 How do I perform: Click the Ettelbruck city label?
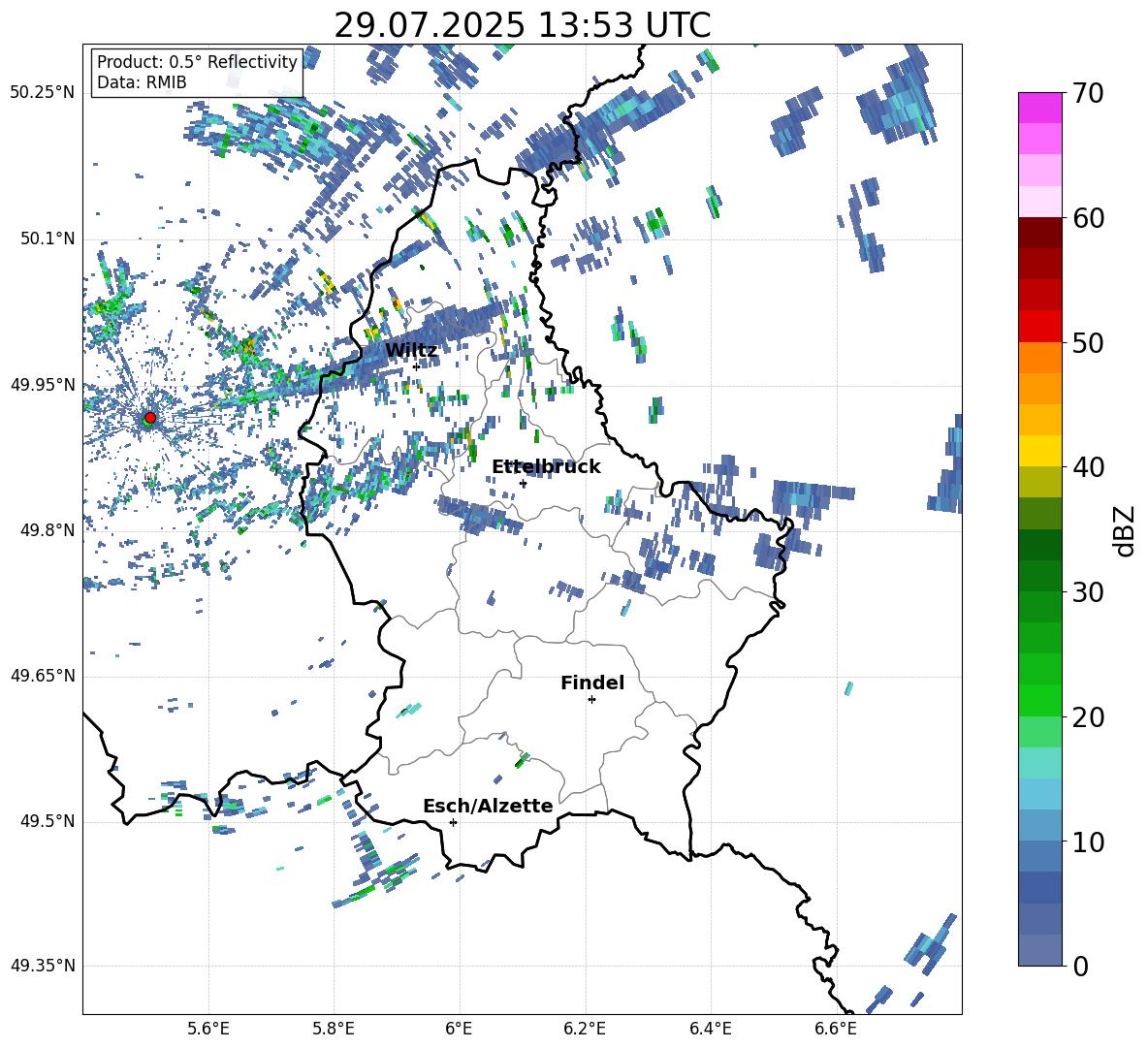click(x=546, y=467)
